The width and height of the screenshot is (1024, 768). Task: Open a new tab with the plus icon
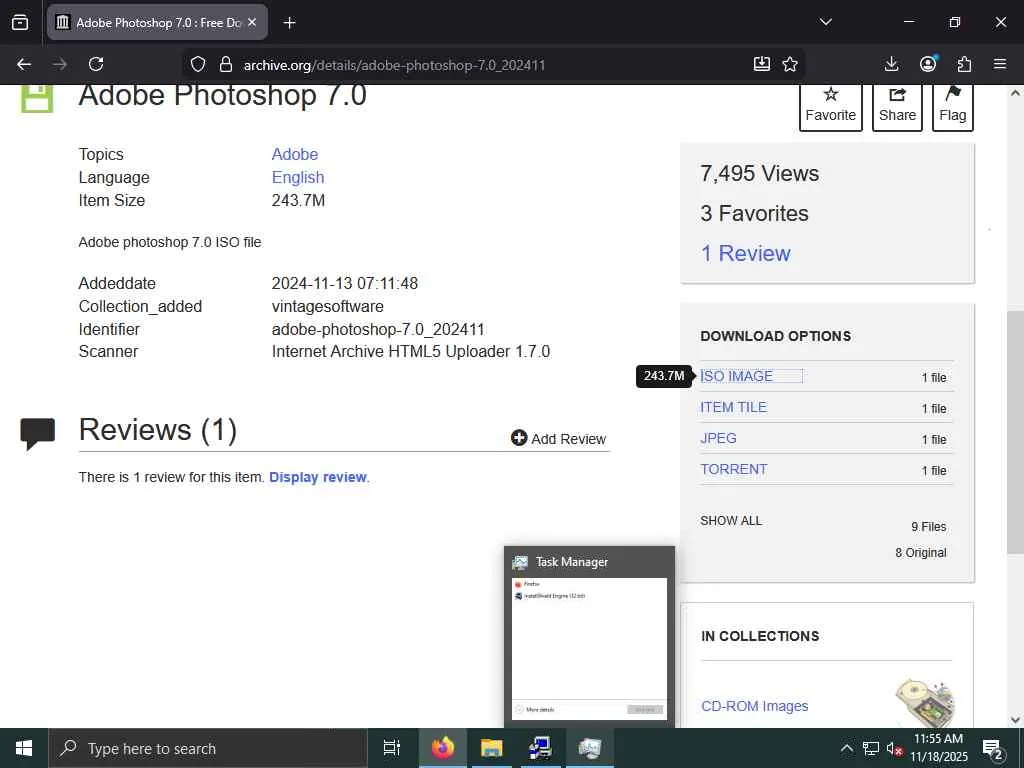pyautogui.click(x=289, y=23)
